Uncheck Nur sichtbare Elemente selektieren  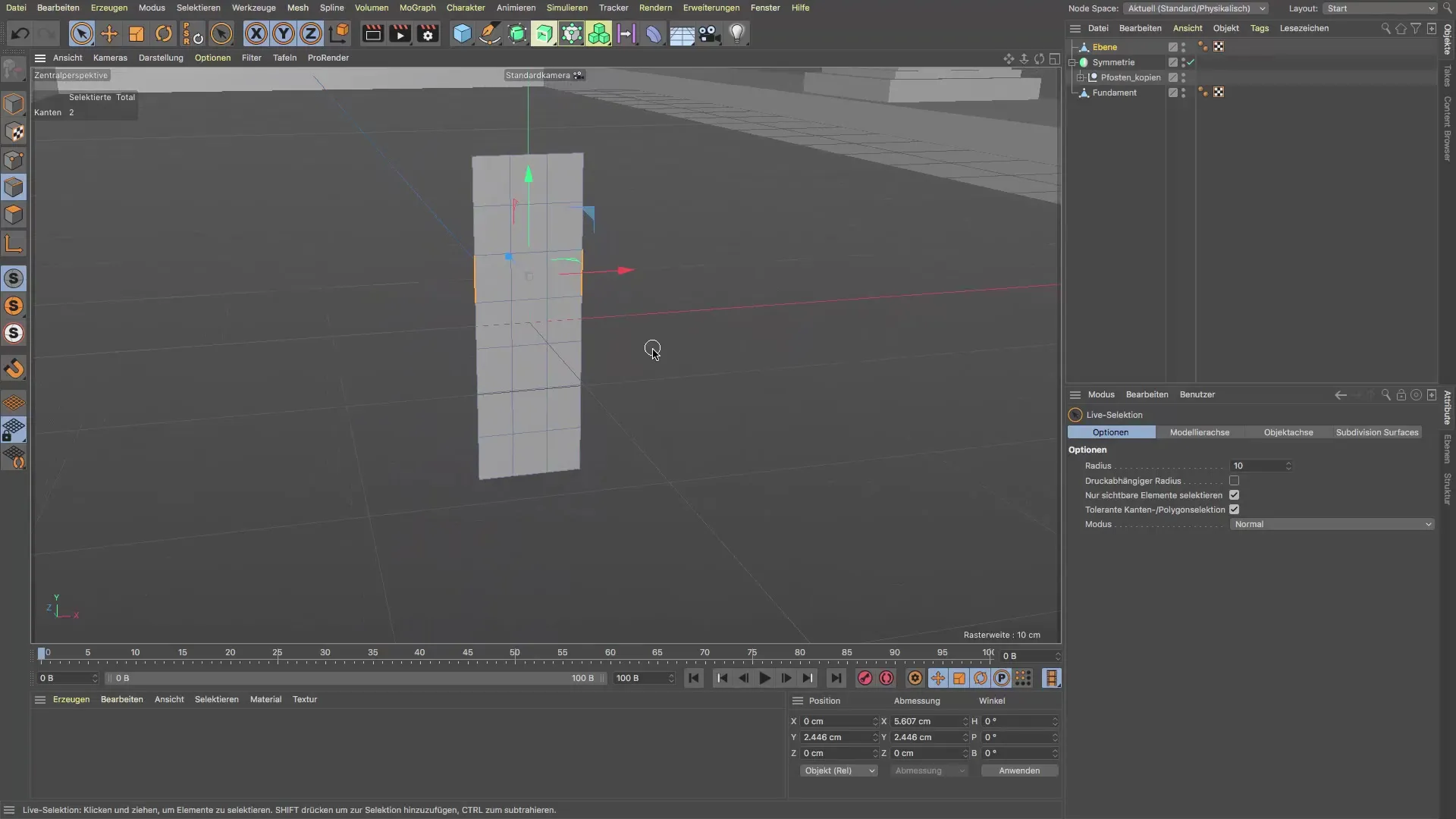1234,495
